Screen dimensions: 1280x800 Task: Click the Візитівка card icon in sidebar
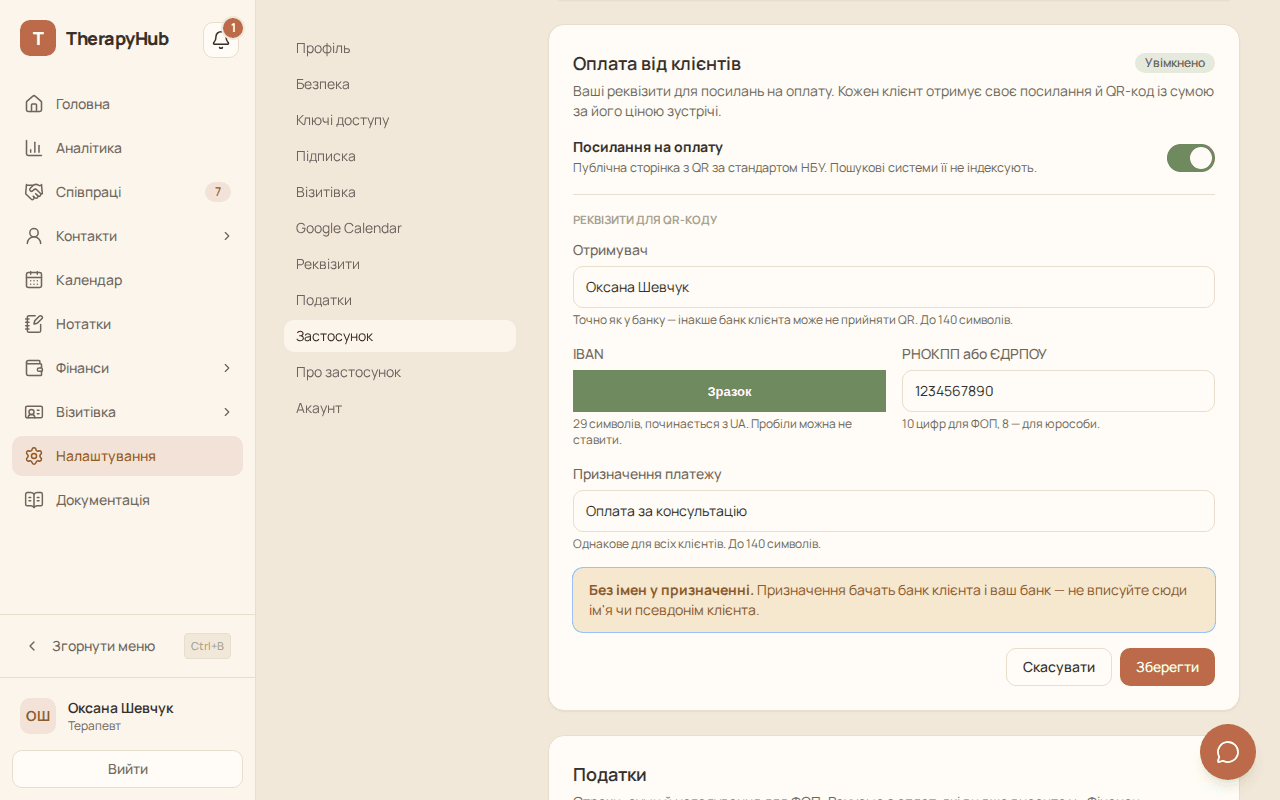click(x=34, y=412)
